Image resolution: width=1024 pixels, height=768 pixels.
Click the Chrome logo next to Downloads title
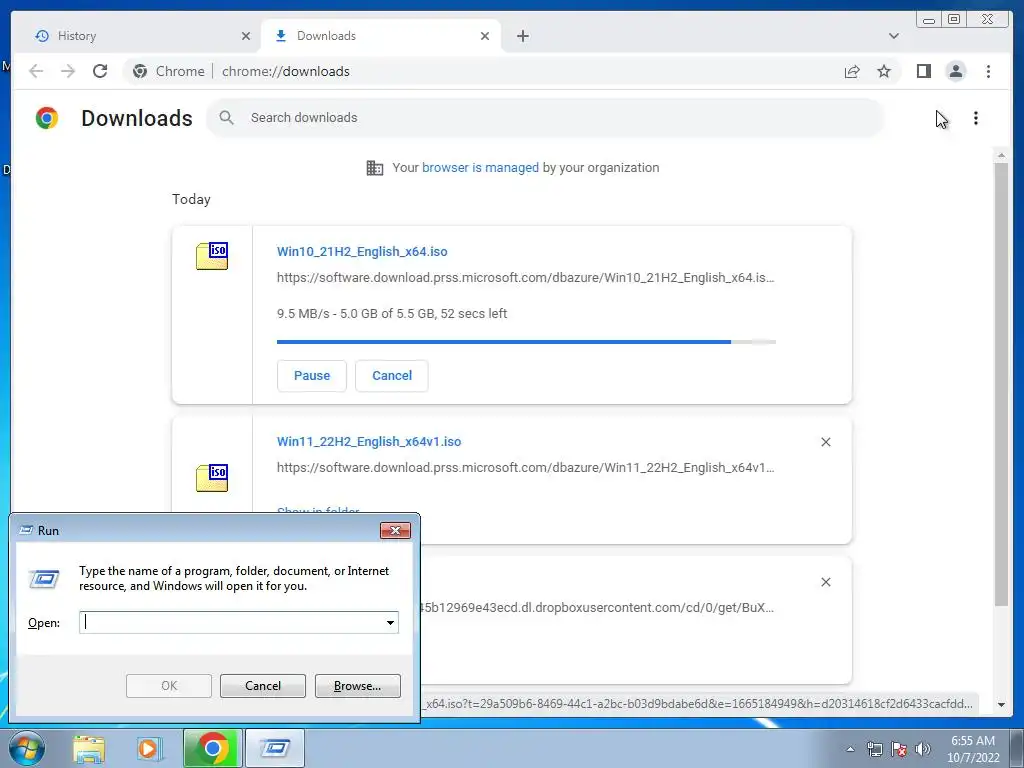[47, 118]
